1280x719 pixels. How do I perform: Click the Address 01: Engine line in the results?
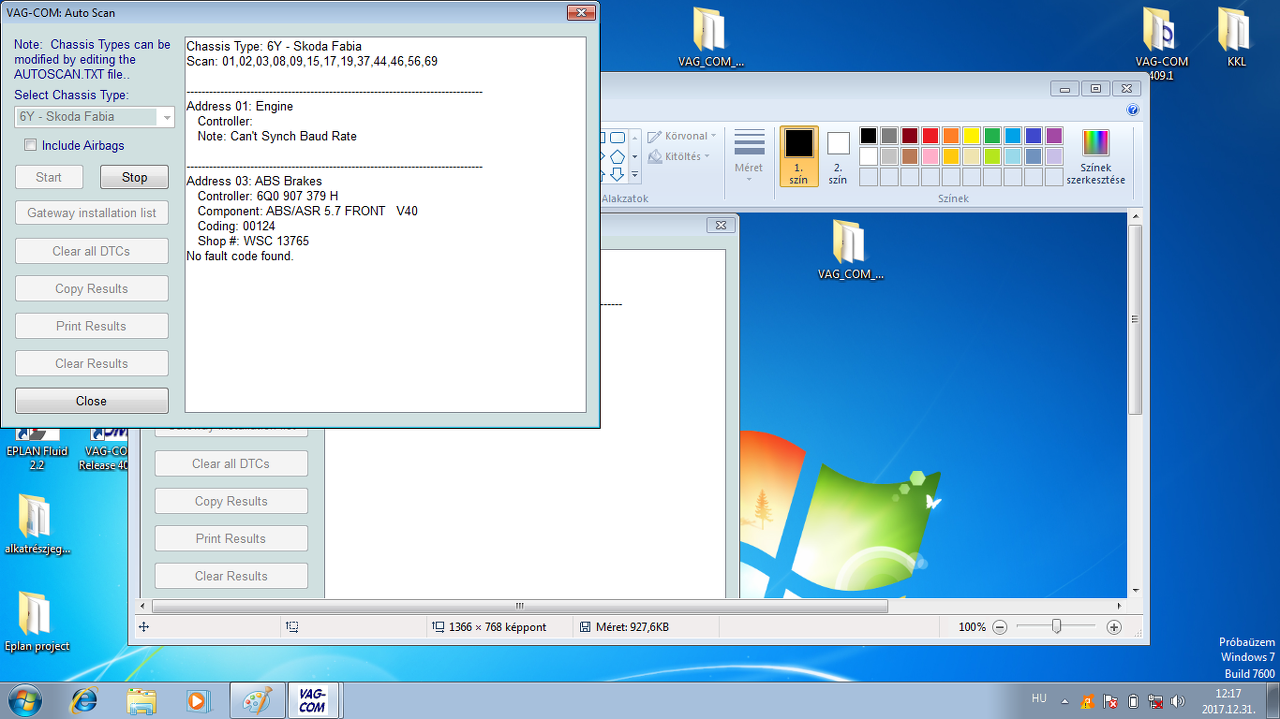[x=240, y=106]
